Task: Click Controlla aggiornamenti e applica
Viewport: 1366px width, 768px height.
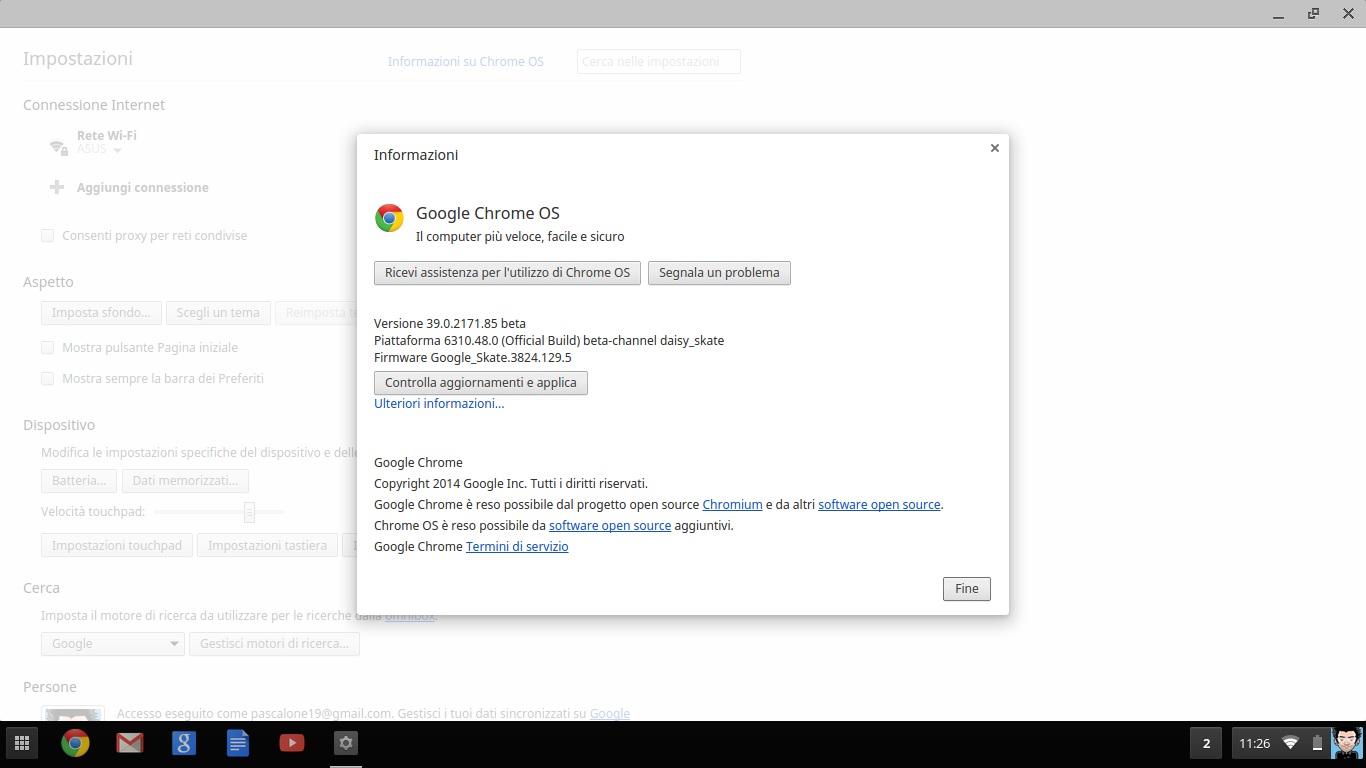Action: tap(481, 383)
